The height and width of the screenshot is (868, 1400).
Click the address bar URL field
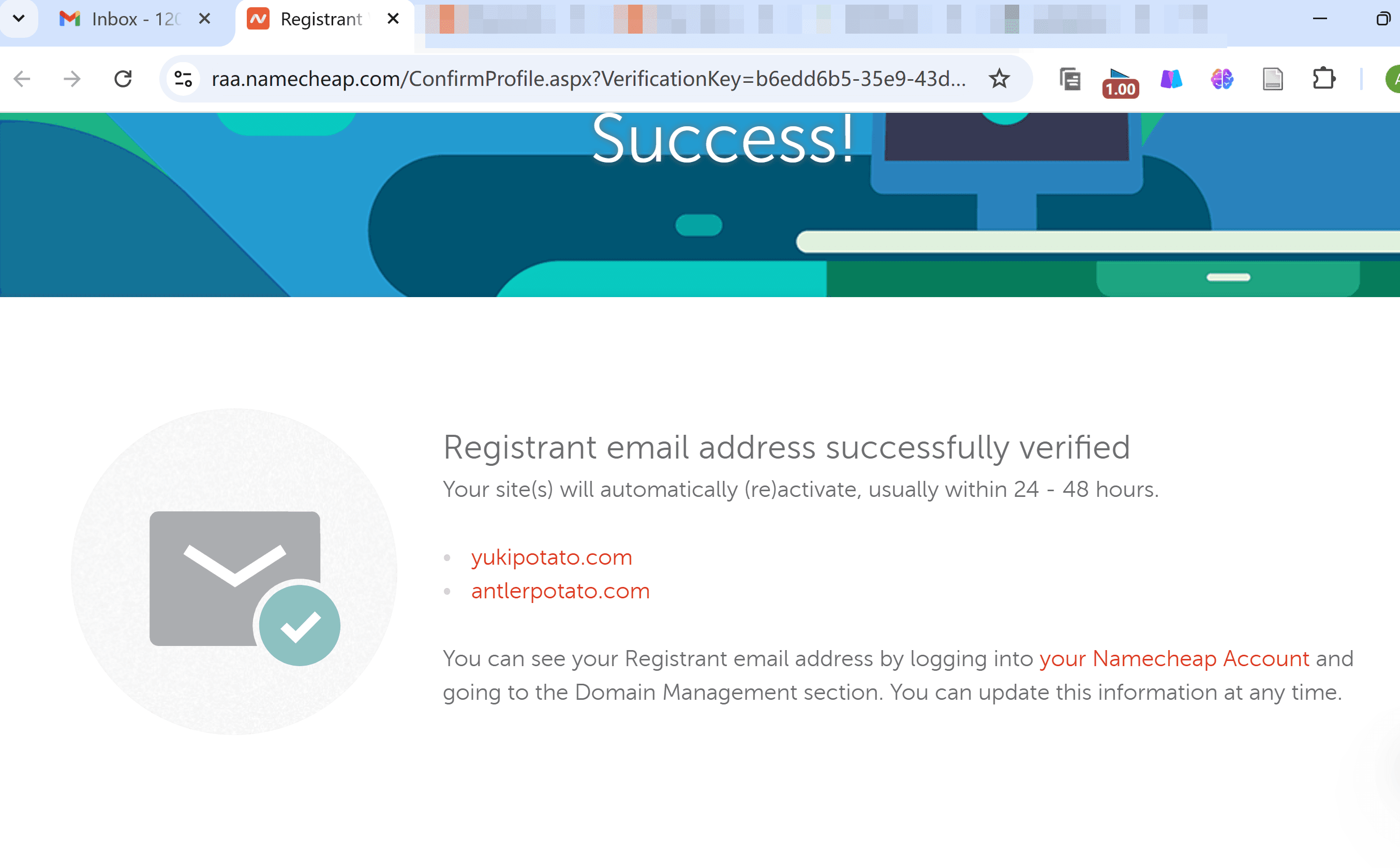(x=588, y=79)
